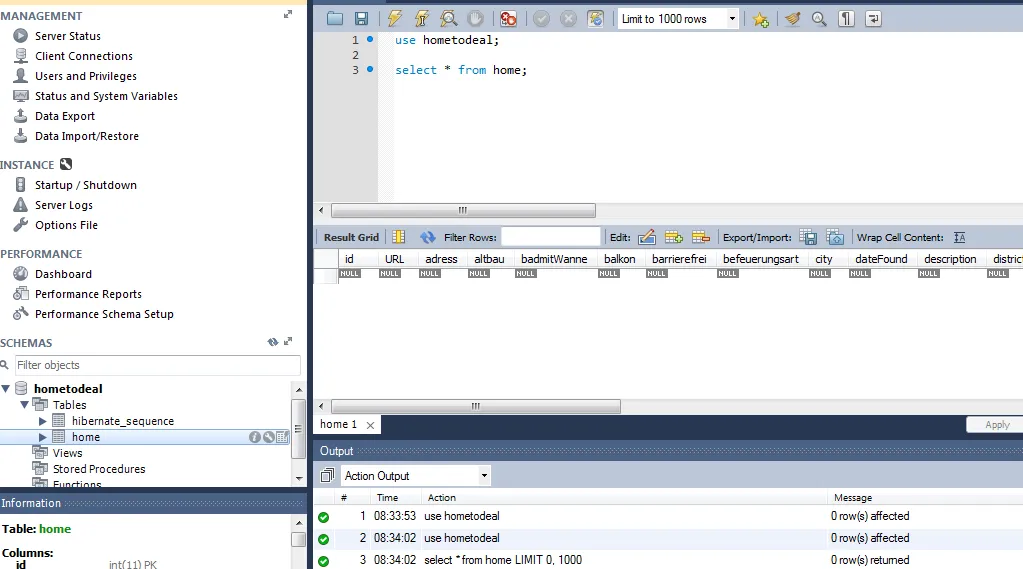
Task: Open Data Export
Action: click(x=65, y=116)
